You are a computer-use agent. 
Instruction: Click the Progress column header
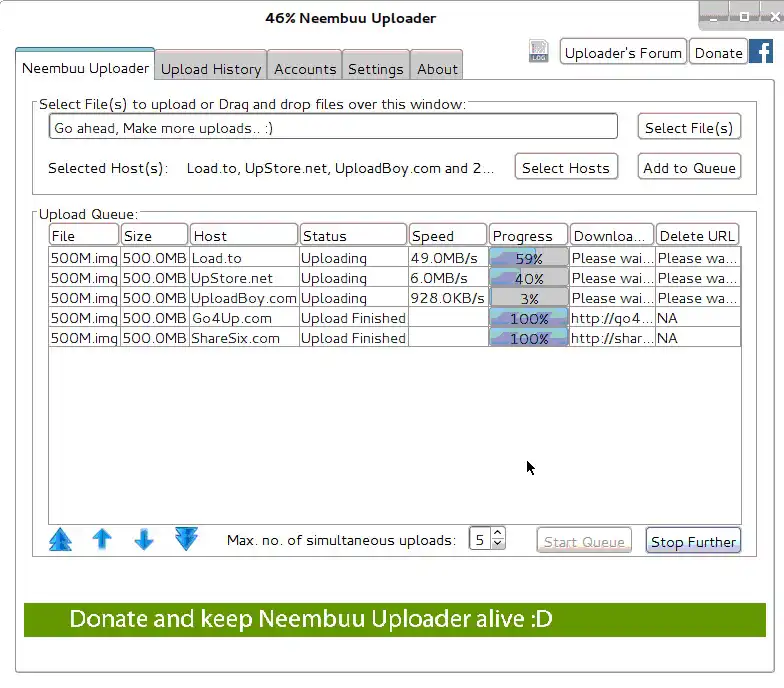[528, 236]
